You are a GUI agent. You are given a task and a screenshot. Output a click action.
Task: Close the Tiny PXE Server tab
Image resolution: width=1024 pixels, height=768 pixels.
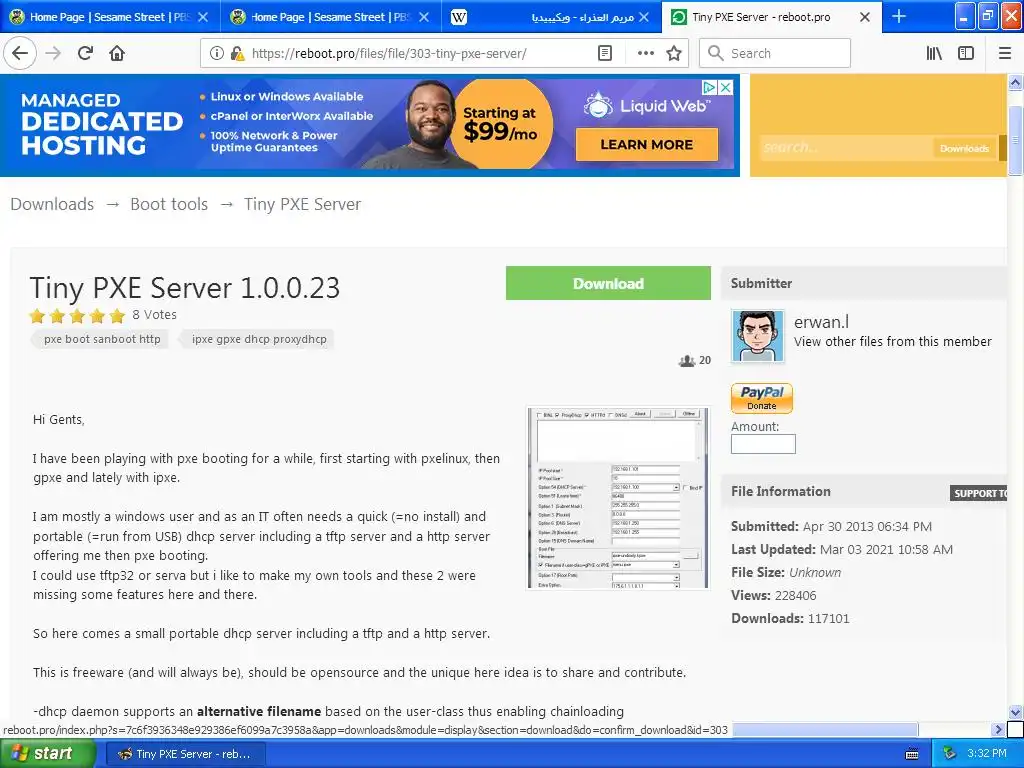865,17
